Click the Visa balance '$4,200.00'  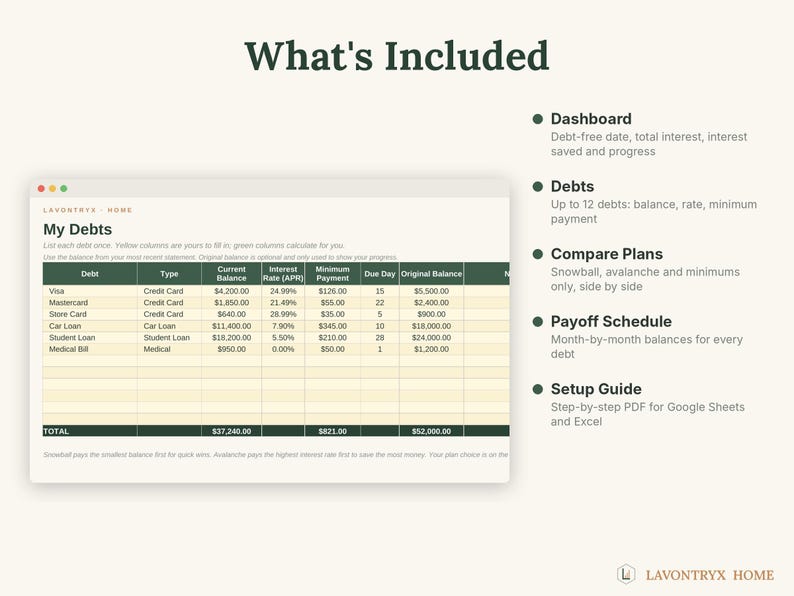[231, 291]
